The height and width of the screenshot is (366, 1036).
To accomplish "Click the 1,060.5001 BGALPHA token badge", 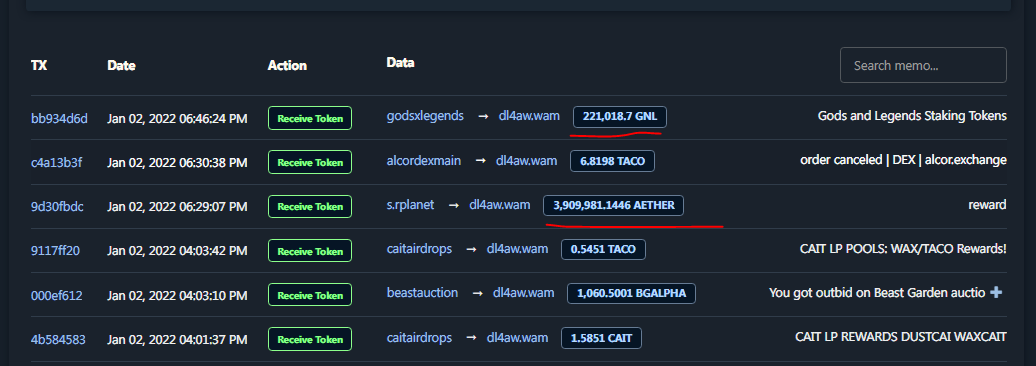I will [631, 293].
